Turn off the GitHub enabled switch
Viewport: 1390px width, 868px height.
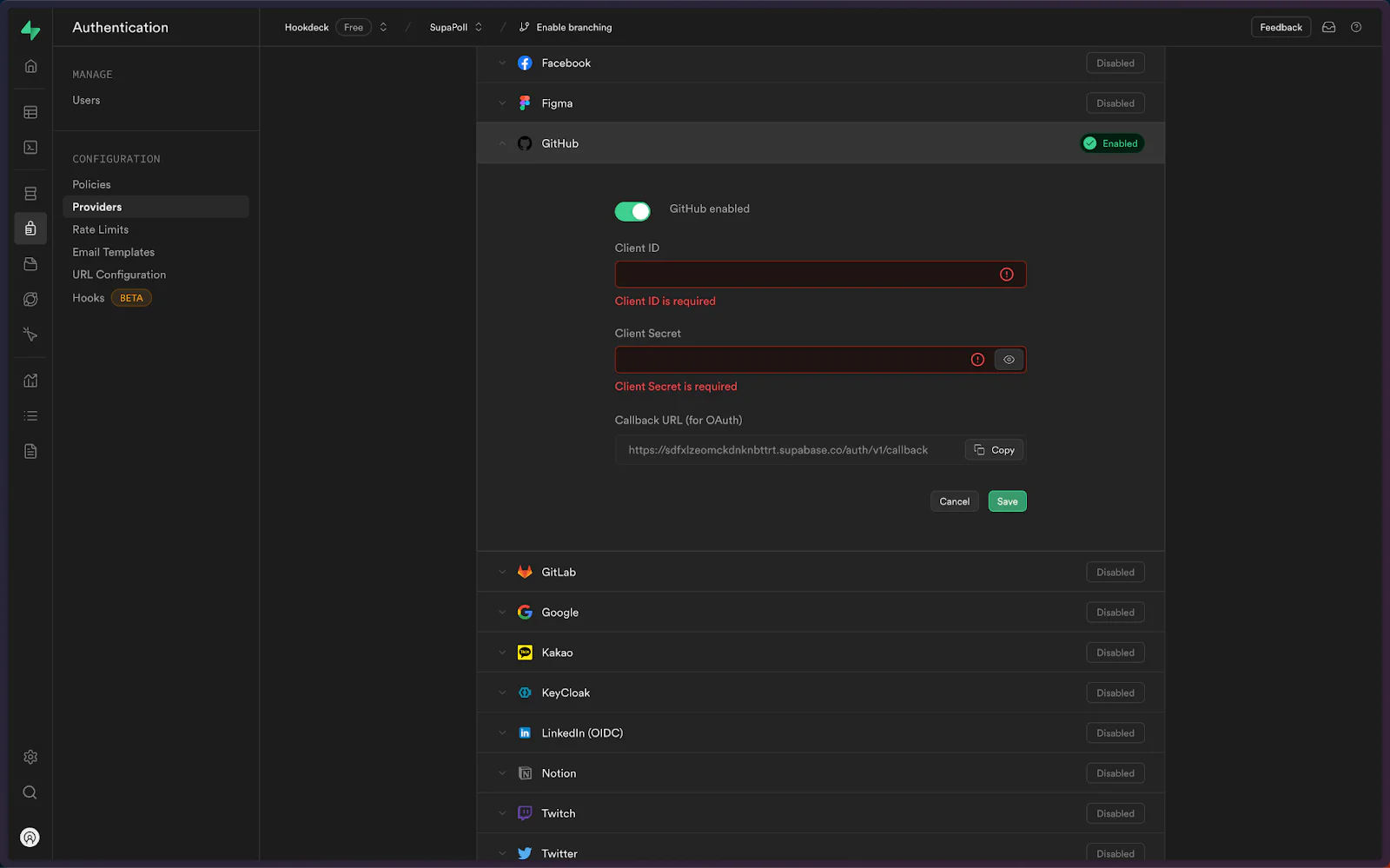pos(632,211)
